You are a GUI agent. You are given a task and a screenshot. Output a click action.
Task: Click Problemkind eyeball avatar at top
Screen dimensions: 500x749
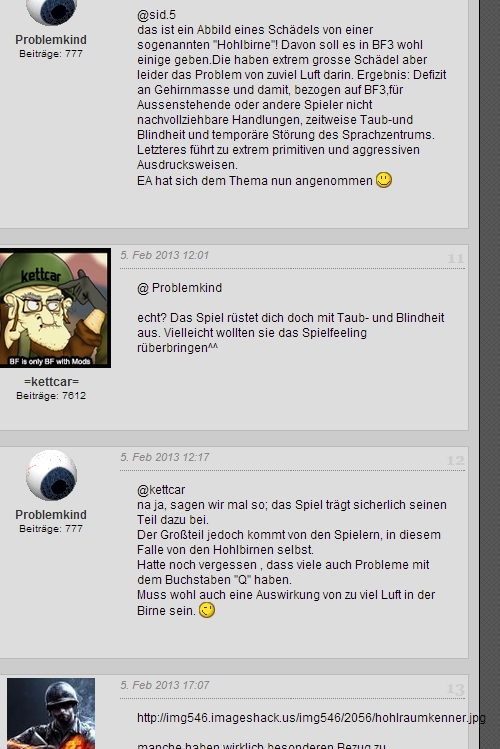51,12
